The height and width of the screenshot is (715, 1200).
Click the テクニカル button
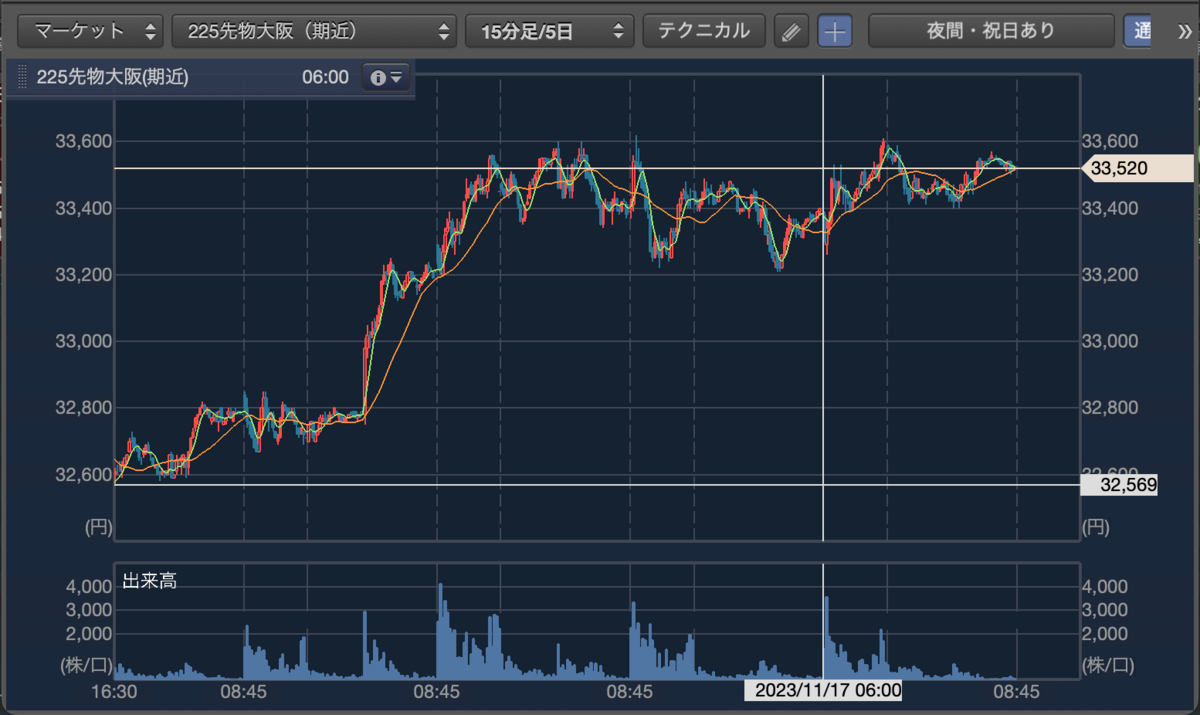(x=703, y=31)
